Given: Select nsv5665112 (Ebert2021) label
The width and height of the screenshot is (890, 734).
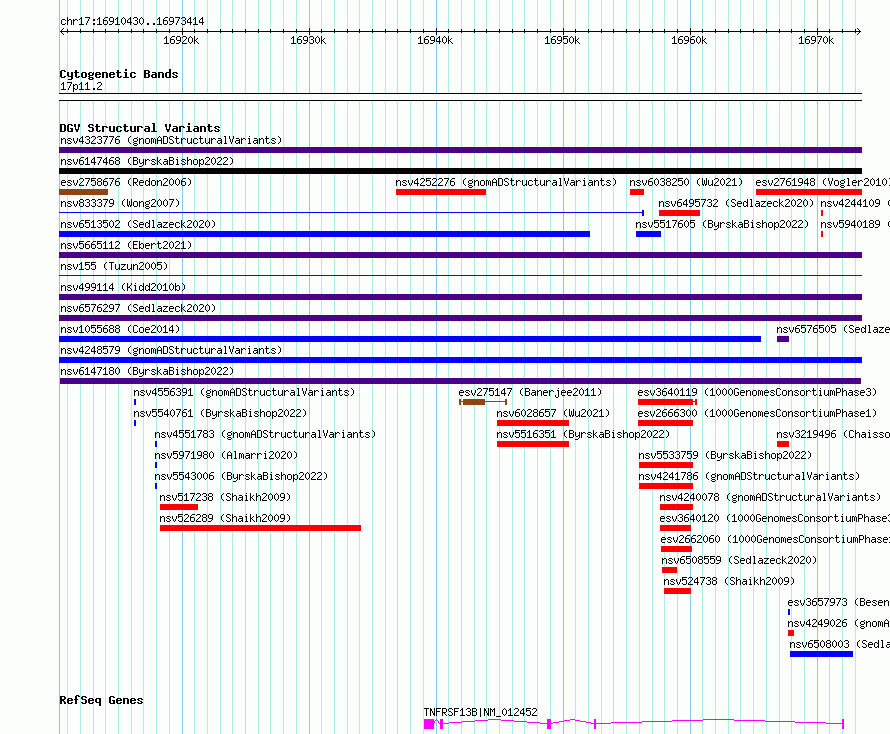Looking at the screenshot, I should click(x=126, y=245).
